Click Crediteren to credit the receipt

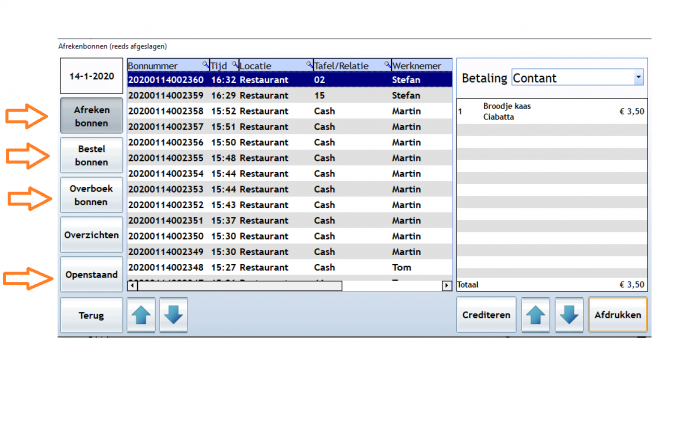(487, 315)
